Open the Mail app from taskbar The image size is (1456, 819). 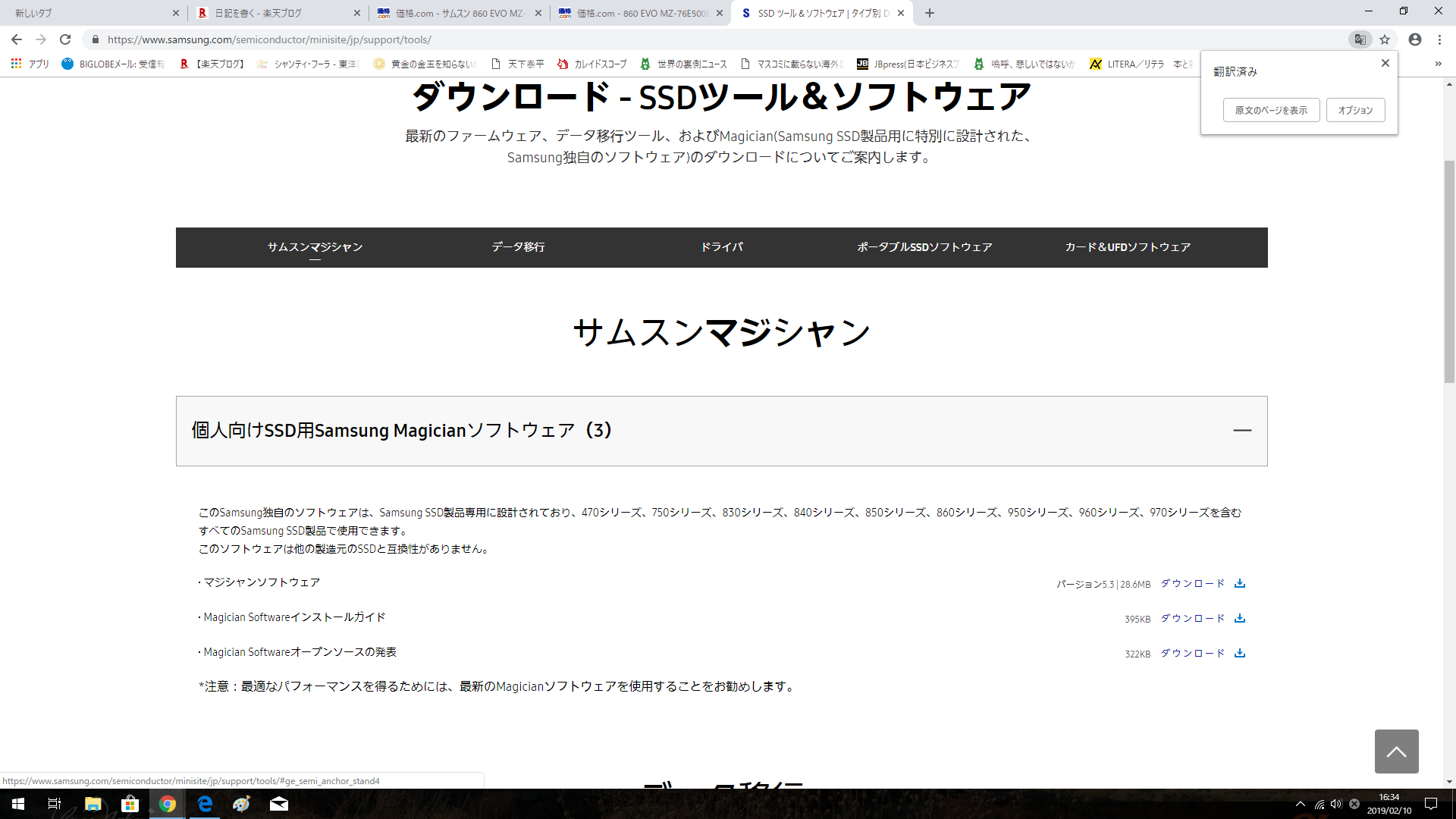coord(279,804)
